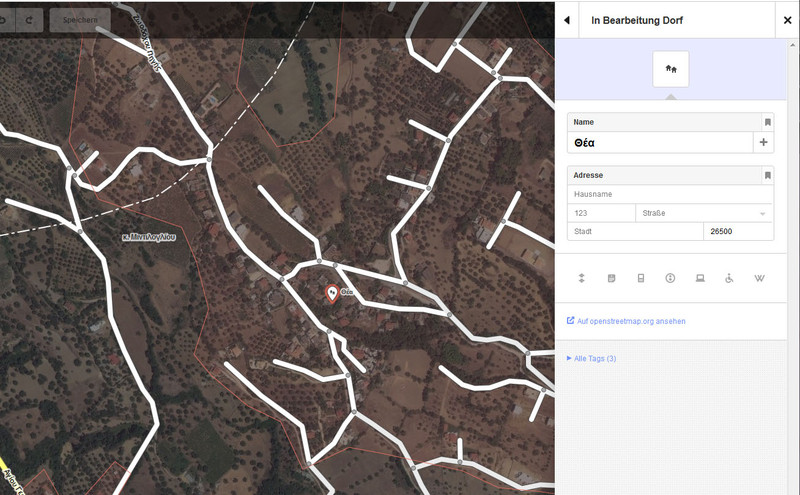Click plus to add multilingual name
Image resolution: width=800 pixels, height=495 pixels.
point(764,143)
